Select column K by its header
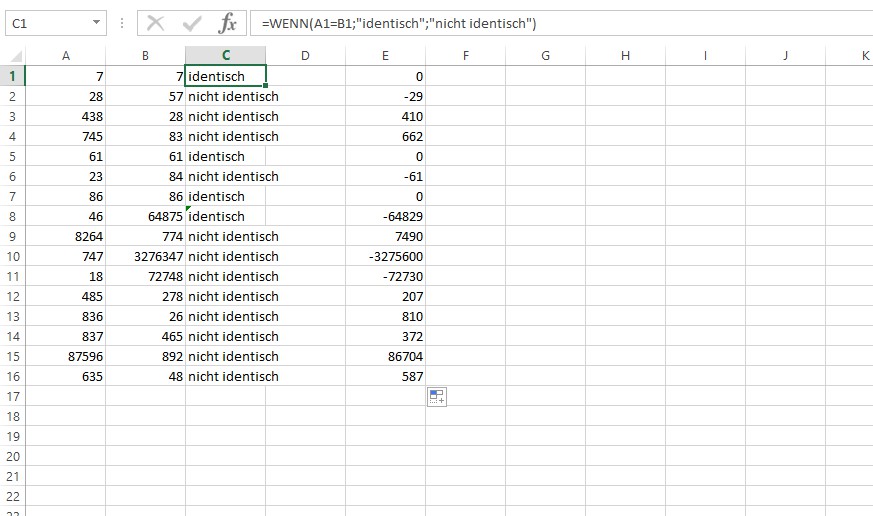This screenshot has height=516, width=873. [863, 56]
